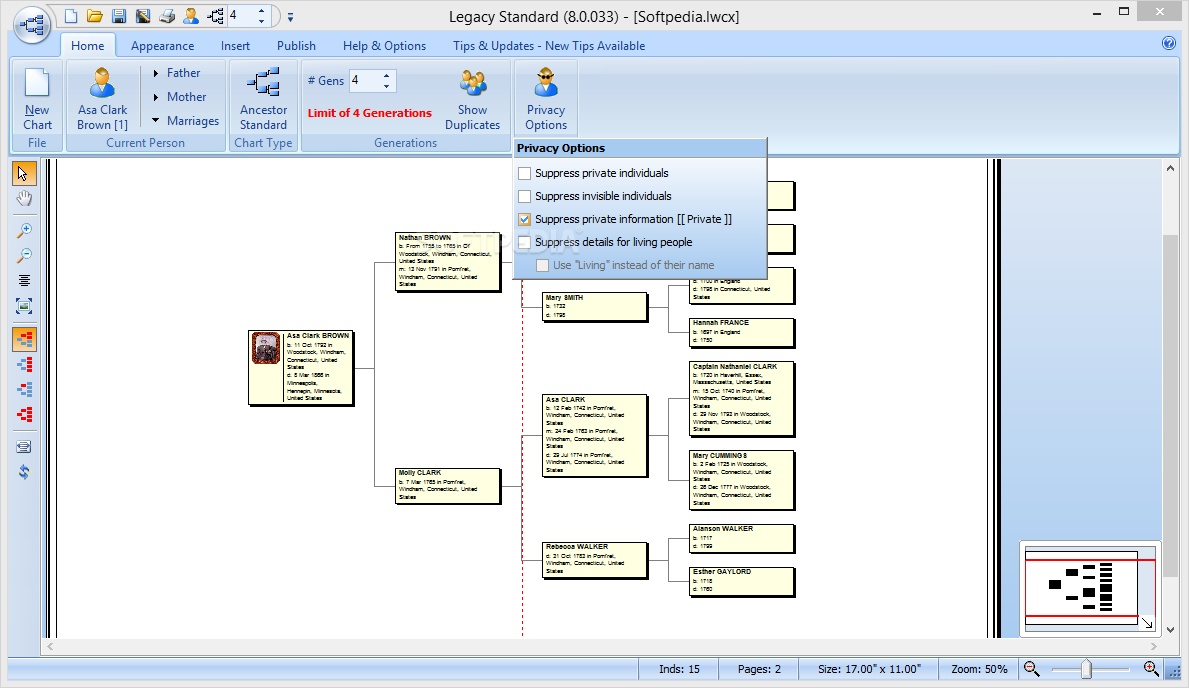
Task: Toggle Use "Living" instead of their name
Action: (x=542, y=265)
